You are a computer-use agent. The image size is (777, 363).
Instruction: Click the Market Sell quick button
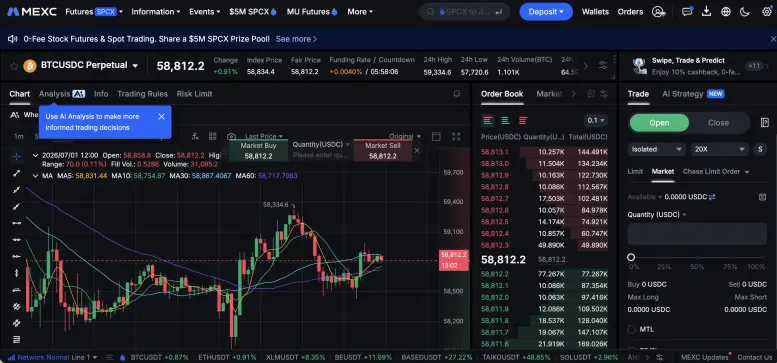click(x=382, y=151)
